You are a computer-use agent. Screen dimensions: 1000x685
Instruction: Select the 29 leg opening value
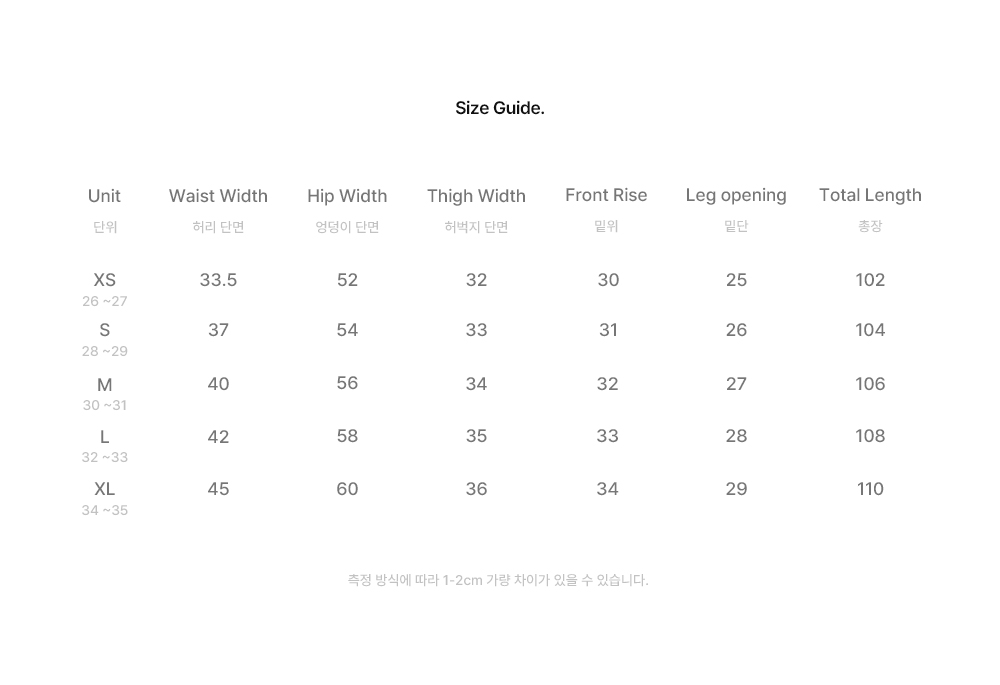(x=736, y=489)
